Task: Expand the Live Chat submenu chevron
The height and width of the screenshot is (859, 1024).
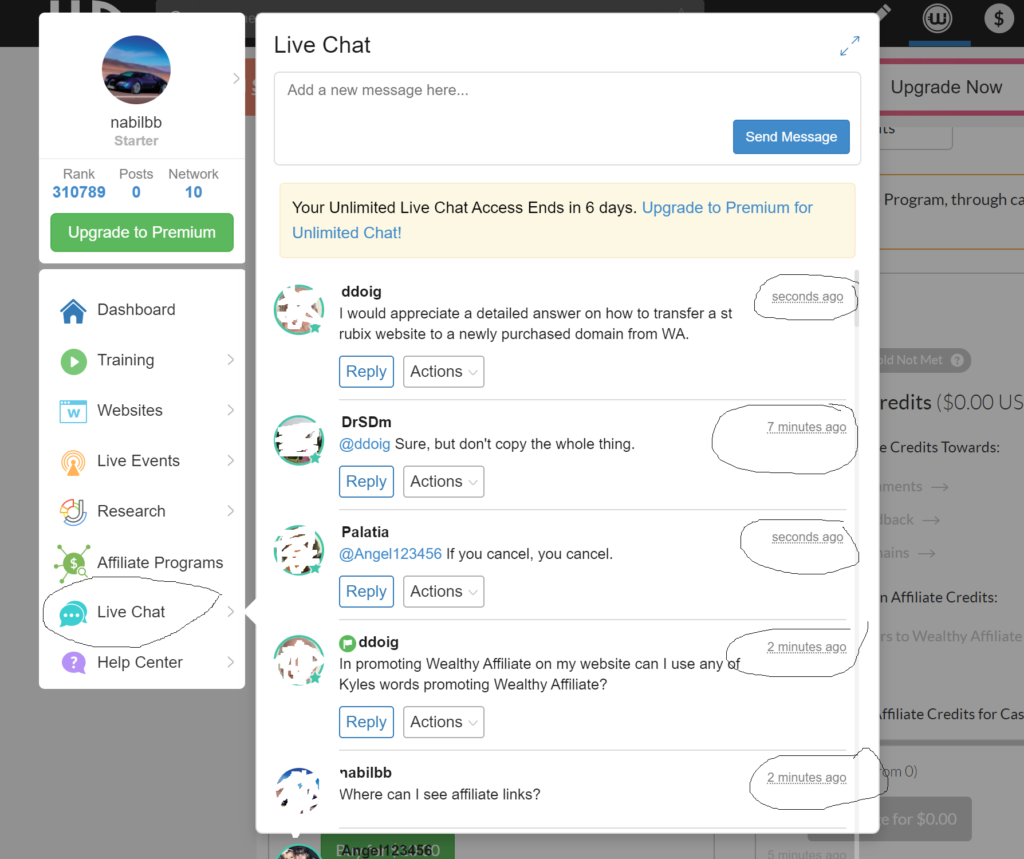Action: tap(231, 612)
